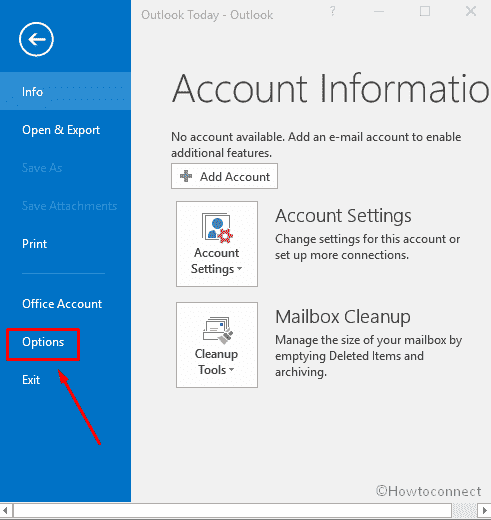Screen dimensions: 491x520
Task: Close the Outlook window
Action: pyautogui.click(x=471, y=11)
